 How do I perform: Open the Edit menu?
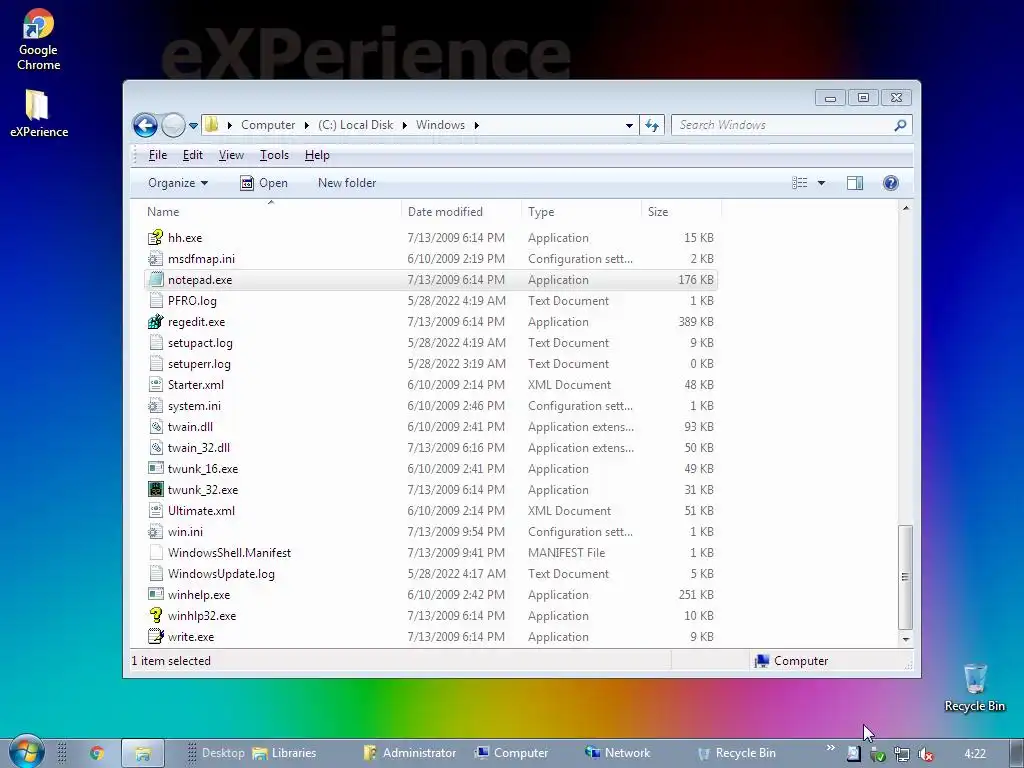point(193,155)
